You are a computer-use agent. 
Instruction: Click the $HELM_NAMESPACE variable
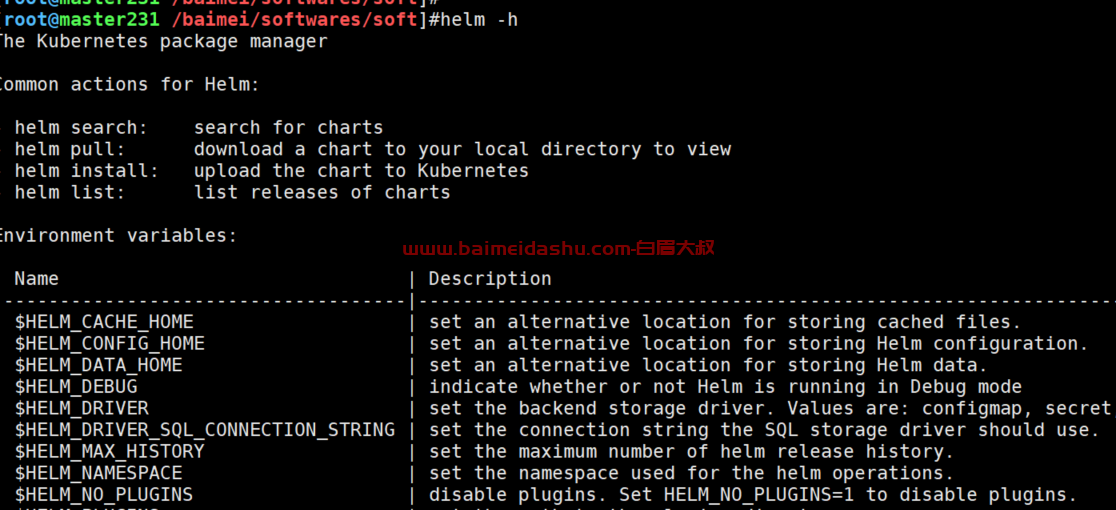98,472
